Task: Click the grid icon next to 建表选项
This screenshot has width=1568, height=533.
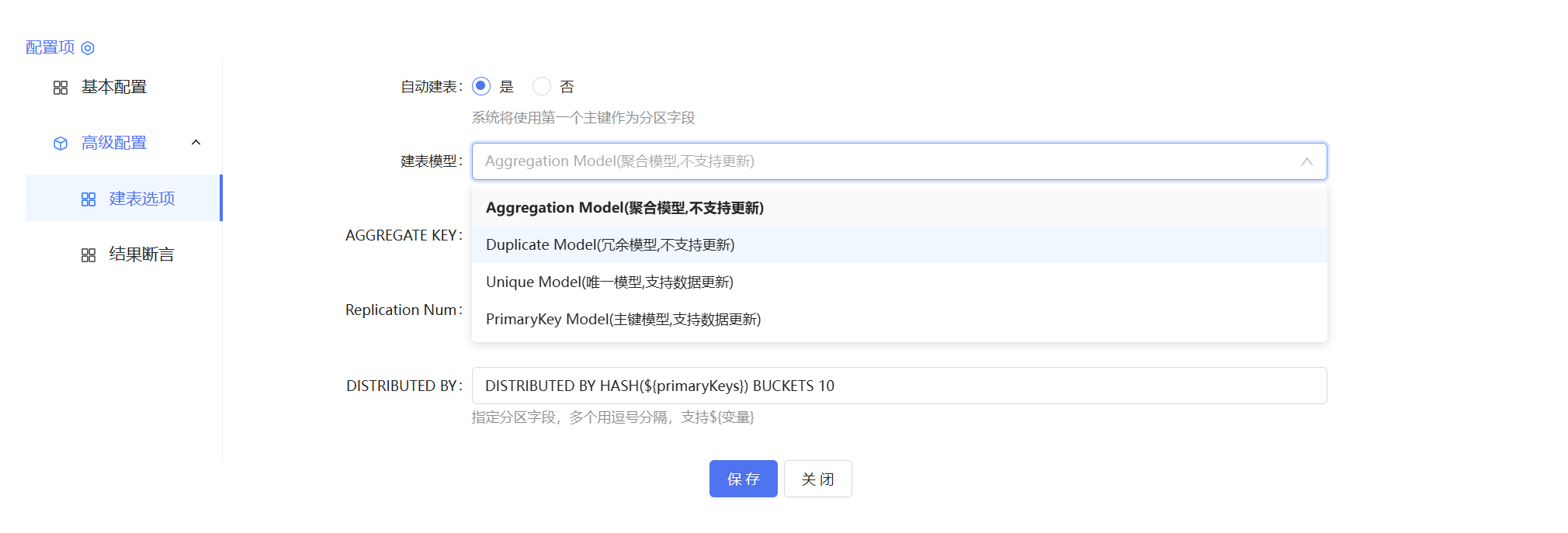Action: 88,198
